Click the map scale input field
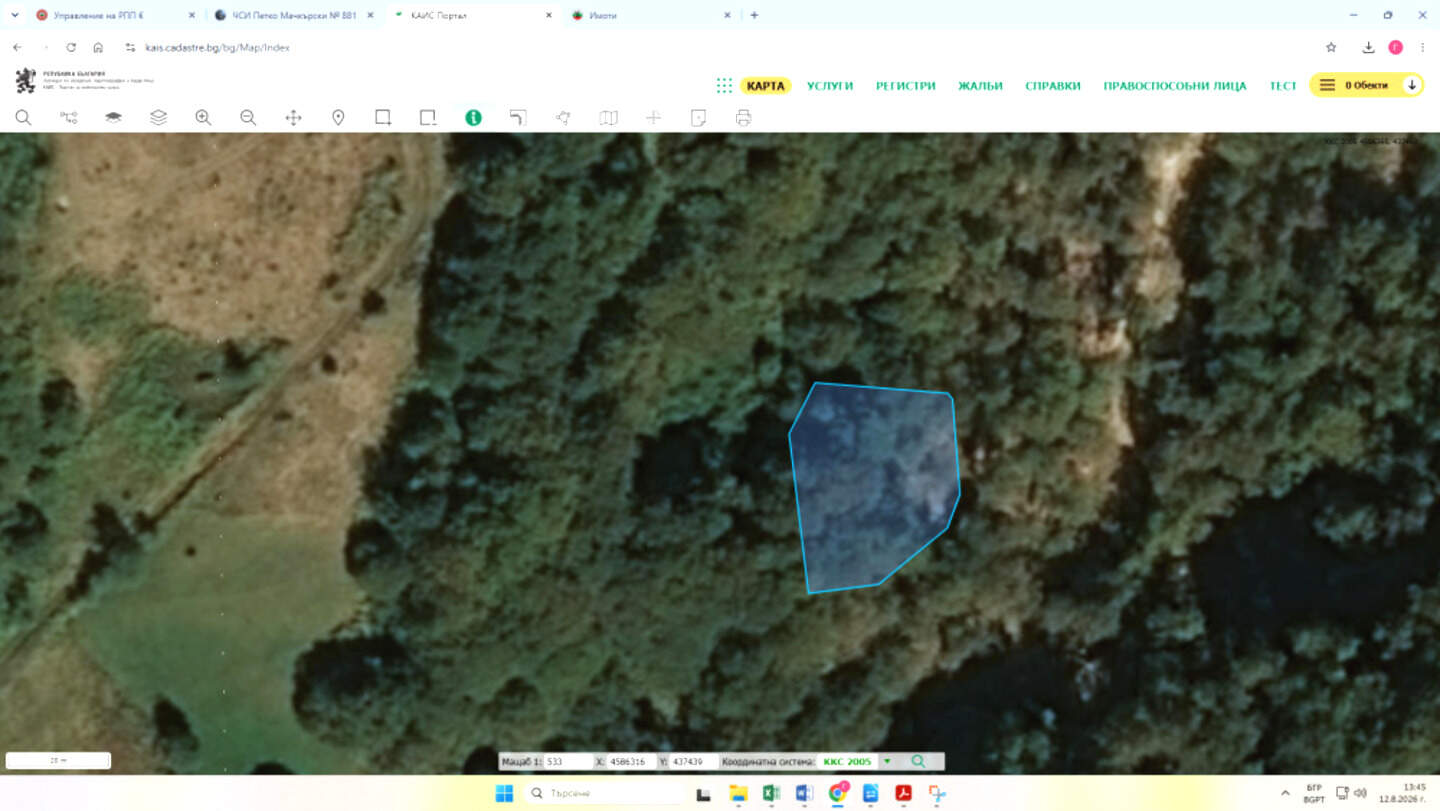Viewport: 1440px width, 811px height. (568, 762)
